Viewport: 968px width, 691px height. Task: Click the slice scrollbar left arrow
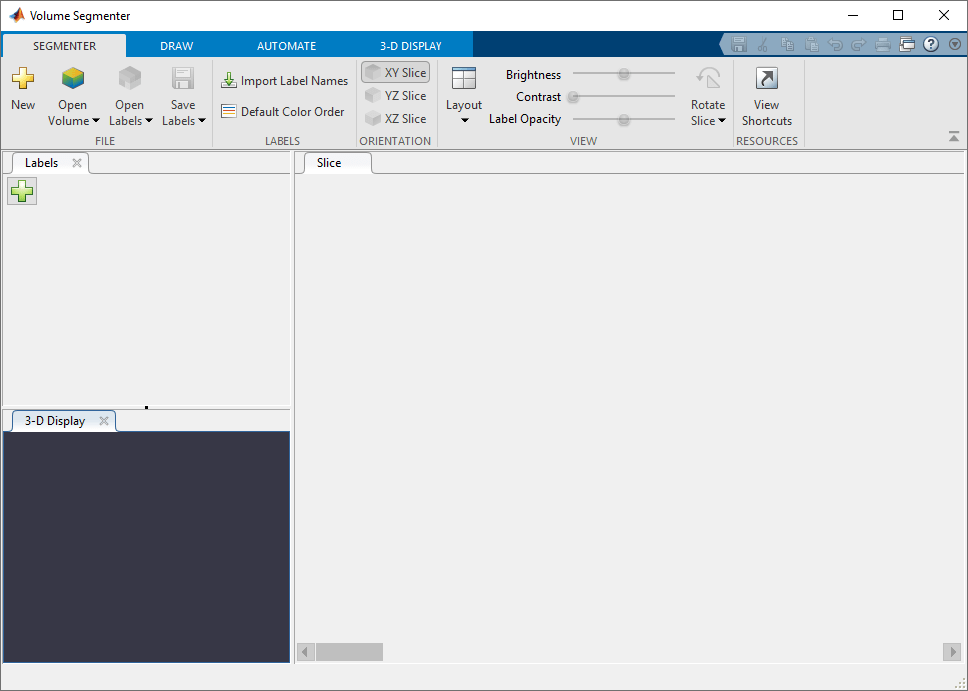306,651
